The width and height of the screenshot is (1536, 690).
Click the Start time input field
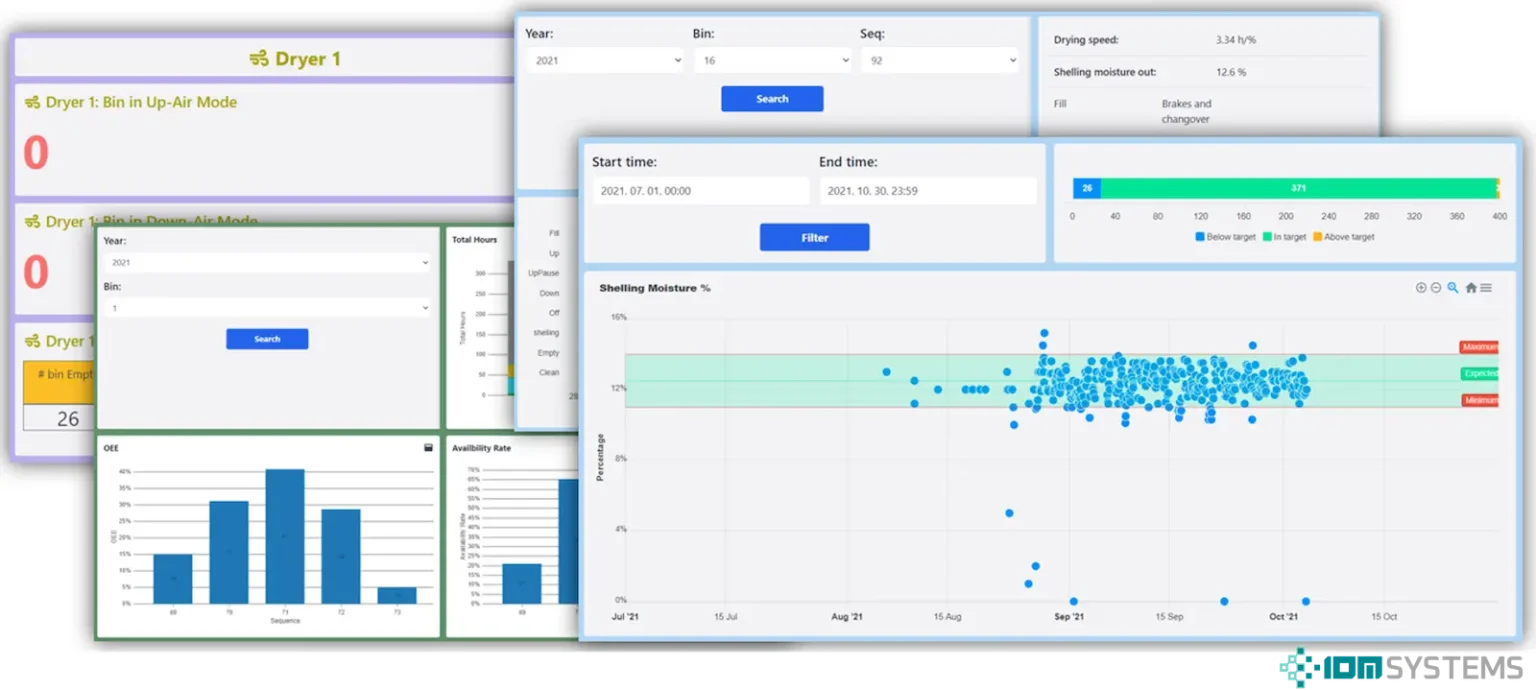click(x=700, y=191)
